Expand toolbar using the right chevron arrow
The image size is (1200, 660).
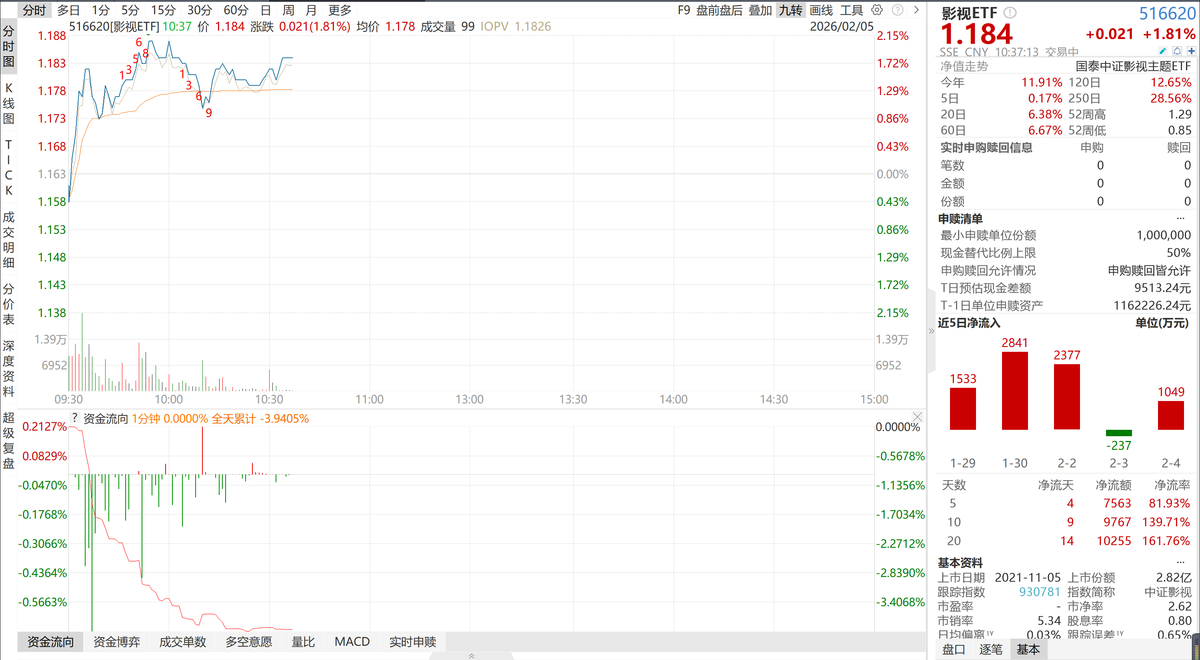tap(916, 10)
